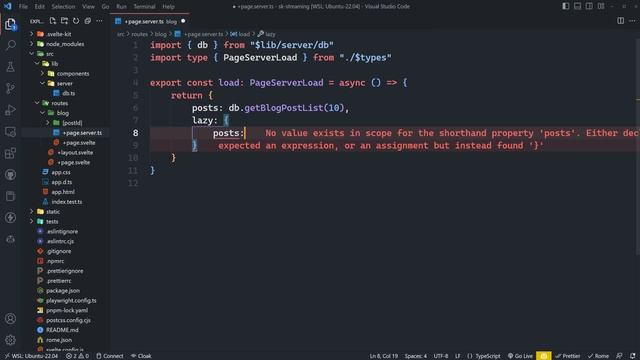Viewport: 640px width, 360px height.
Task: Collapse the src folder
Action: coord(32,53)
